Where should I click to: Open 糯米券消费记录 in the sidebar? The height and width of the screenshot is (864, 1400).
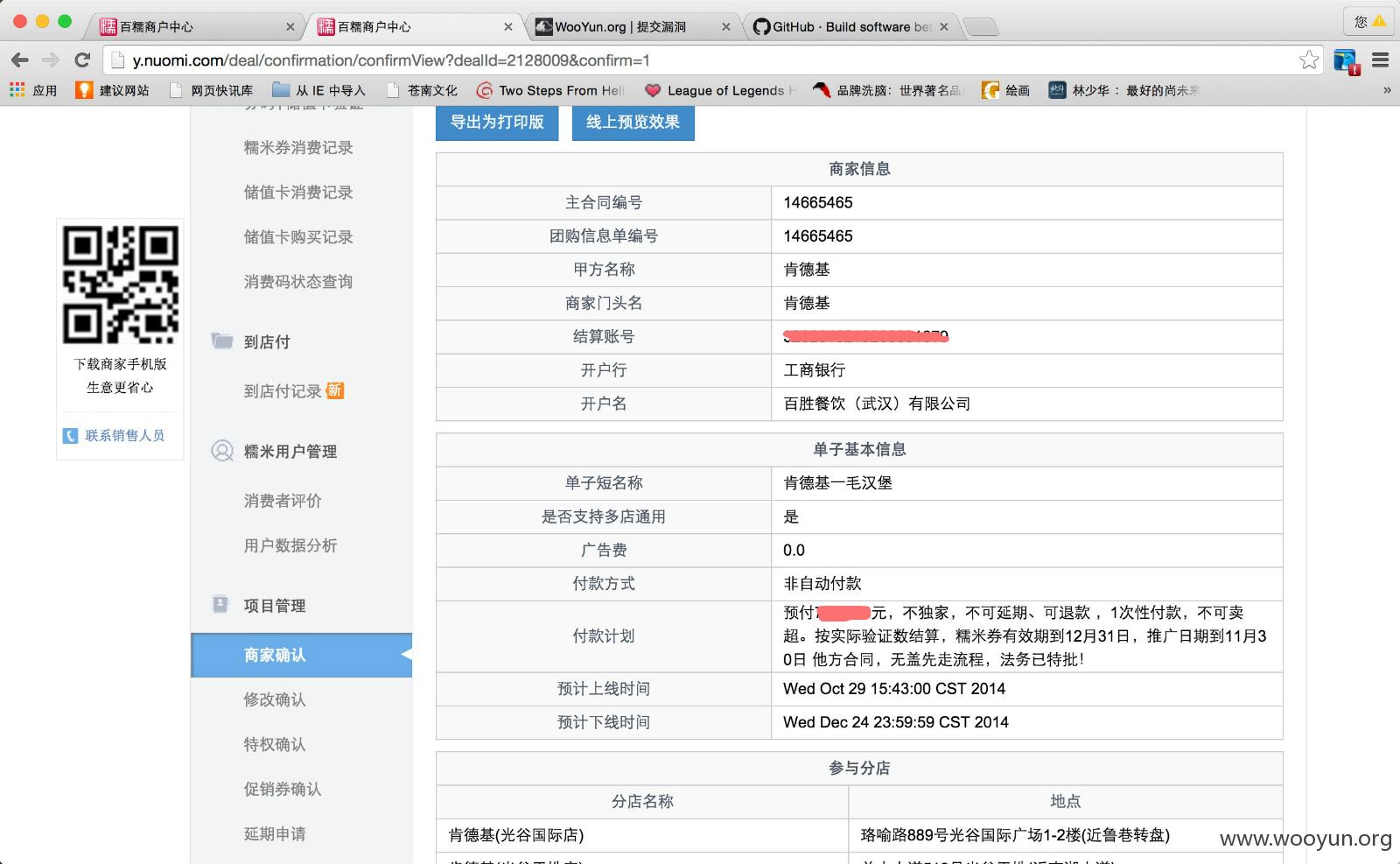(298, 148)
